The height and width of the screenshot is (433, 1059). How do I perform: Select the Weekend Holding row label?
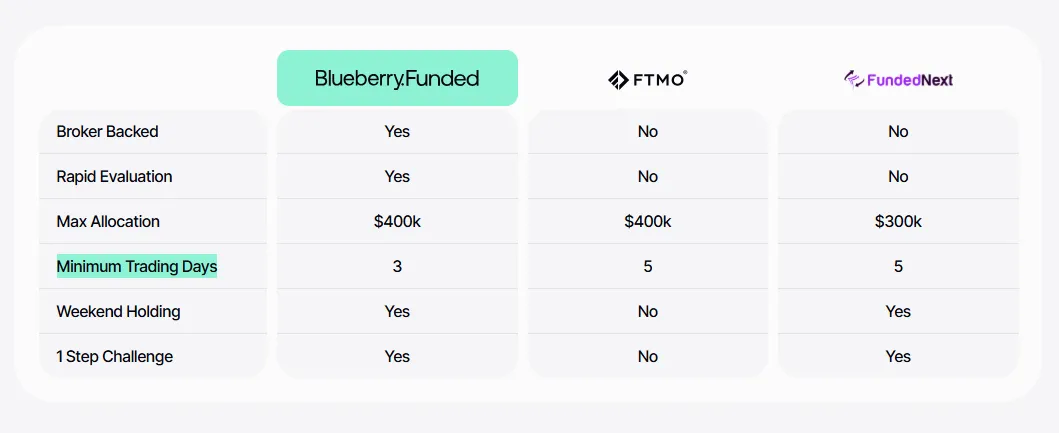[x=118, y=311]
